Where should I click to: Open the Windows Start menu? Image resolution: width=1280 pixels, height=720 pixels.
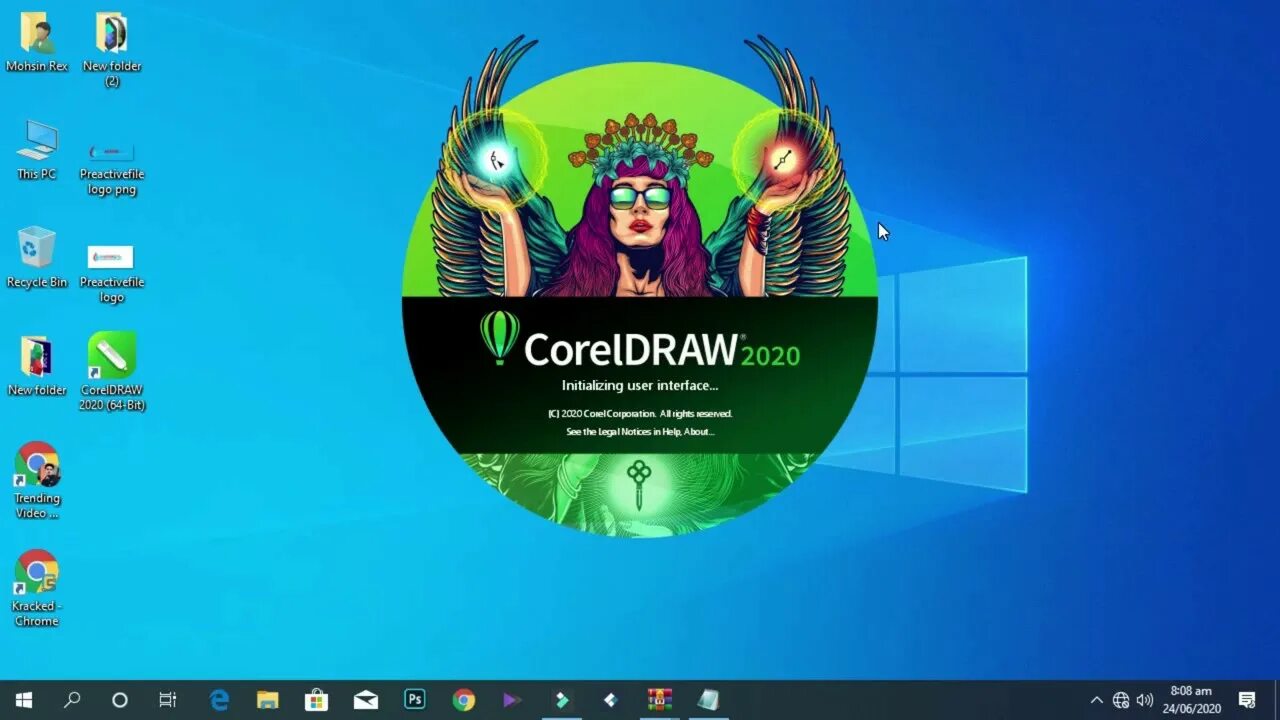(24, 700)
